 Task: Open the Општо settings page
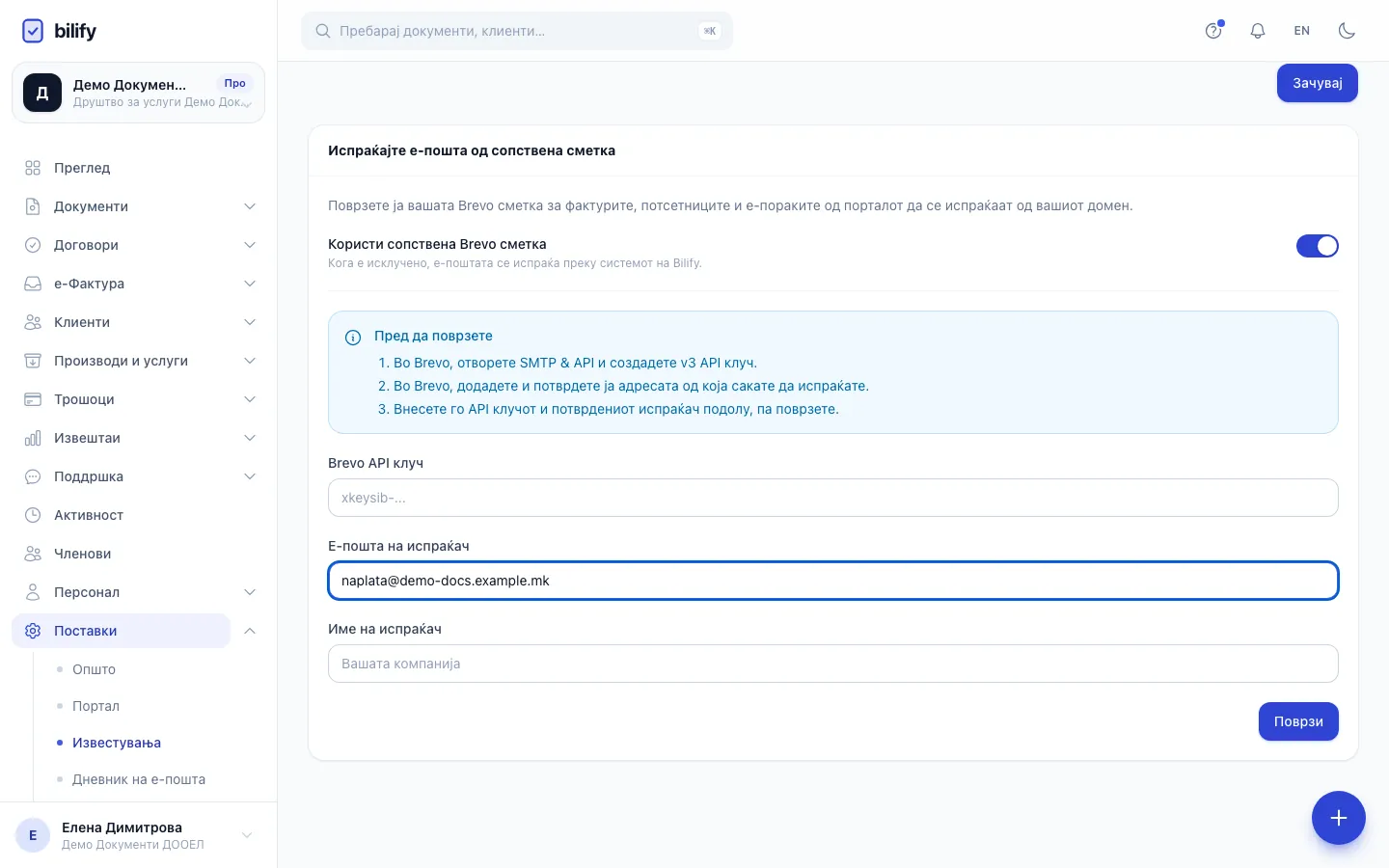[x=94, y=669]
